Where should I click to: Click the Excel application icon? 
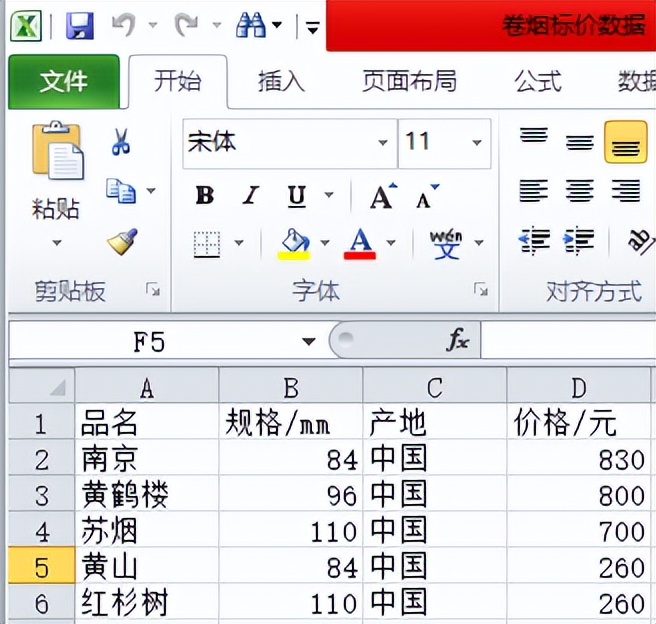coord(26,26)
